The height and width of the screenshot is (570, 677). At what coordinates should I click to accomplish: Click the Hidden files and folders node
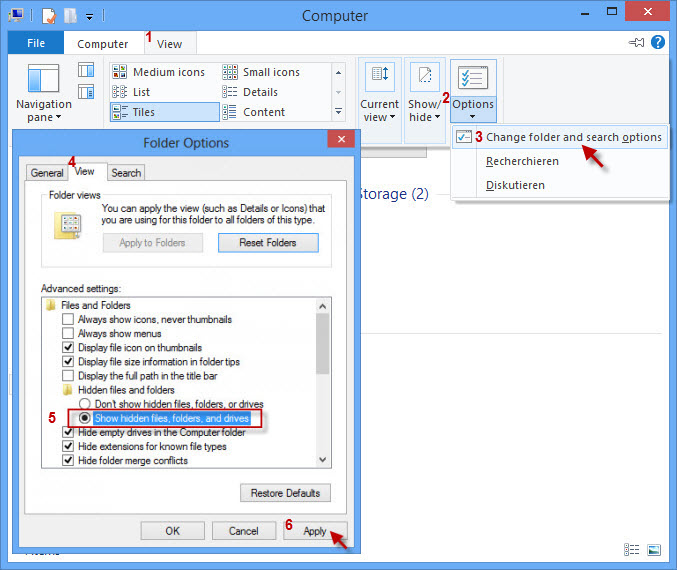[x=126, y=390]
